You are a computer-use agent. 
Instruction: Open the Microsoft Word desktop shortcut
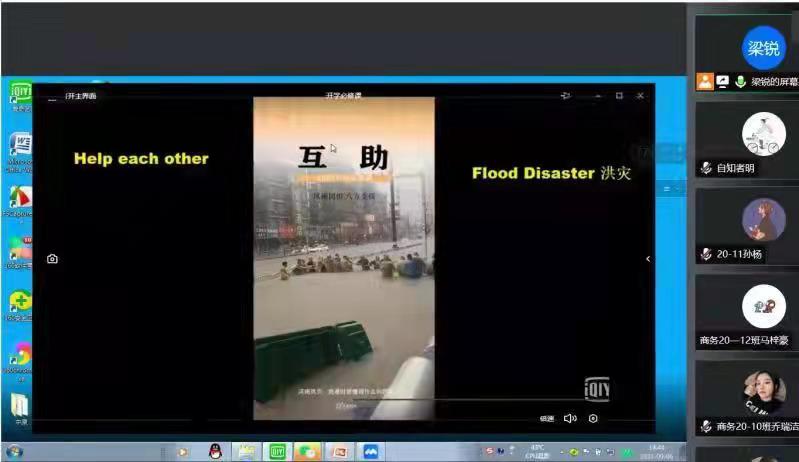click(20, 145)
